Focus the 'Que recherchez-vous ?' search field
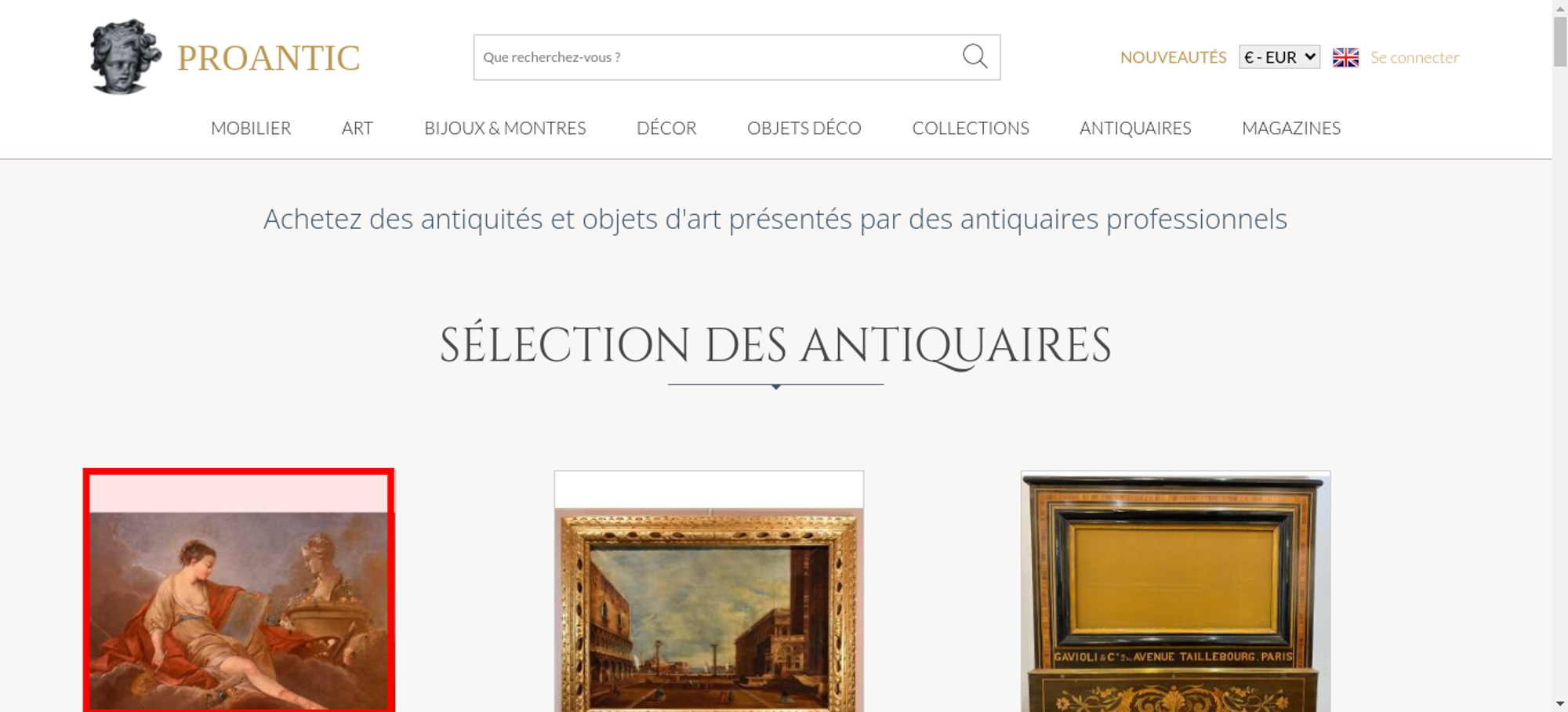The width and height of the screenshot is (1568, 712). pos(717,57)
